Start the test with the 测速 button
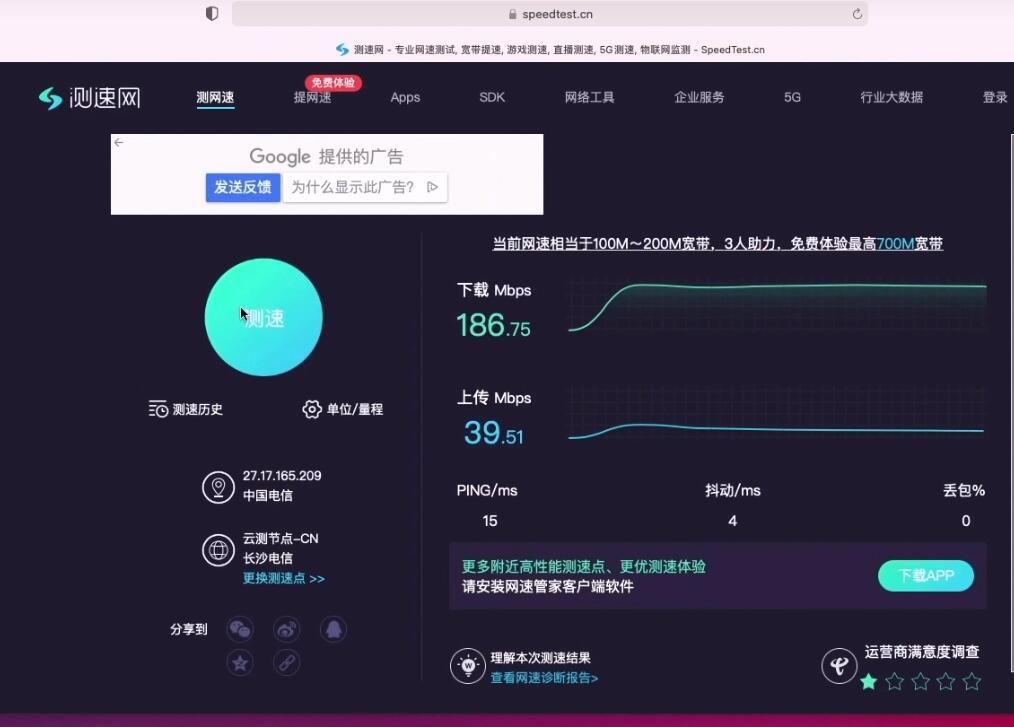1014x727 pixels. pyautogui.click(x=263, y=317)
